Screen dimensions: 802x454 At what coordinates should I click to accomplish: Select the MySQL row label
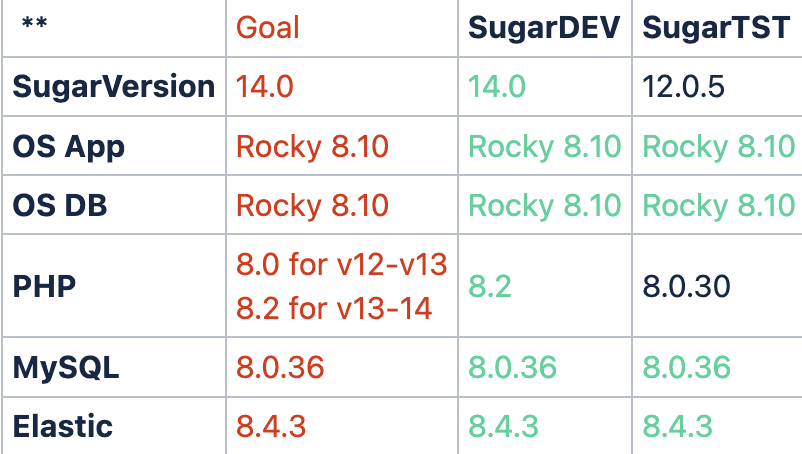[66, 367]
